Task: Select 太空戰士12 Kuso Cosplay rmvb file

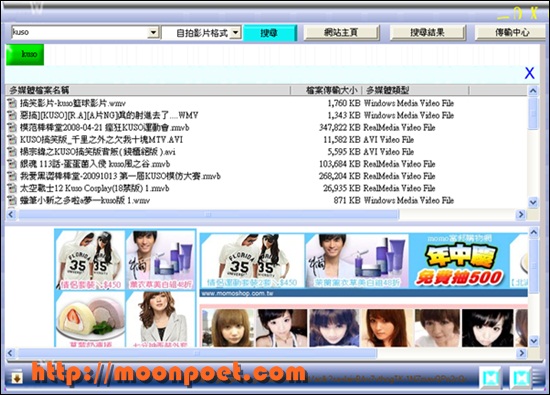Action: pos(95,188)
